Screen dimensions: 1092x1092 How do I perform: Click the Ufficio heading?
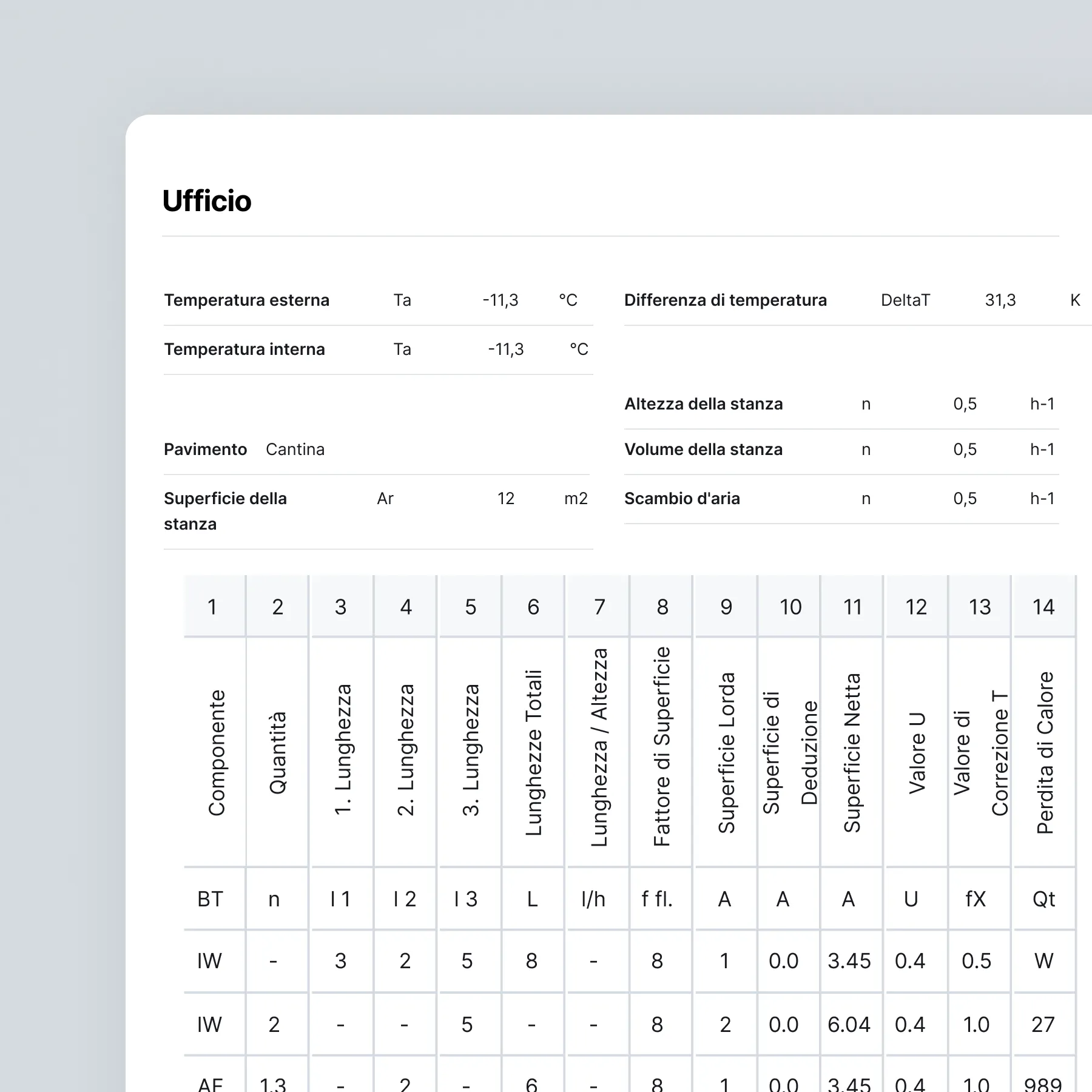(x=207, y=201)
